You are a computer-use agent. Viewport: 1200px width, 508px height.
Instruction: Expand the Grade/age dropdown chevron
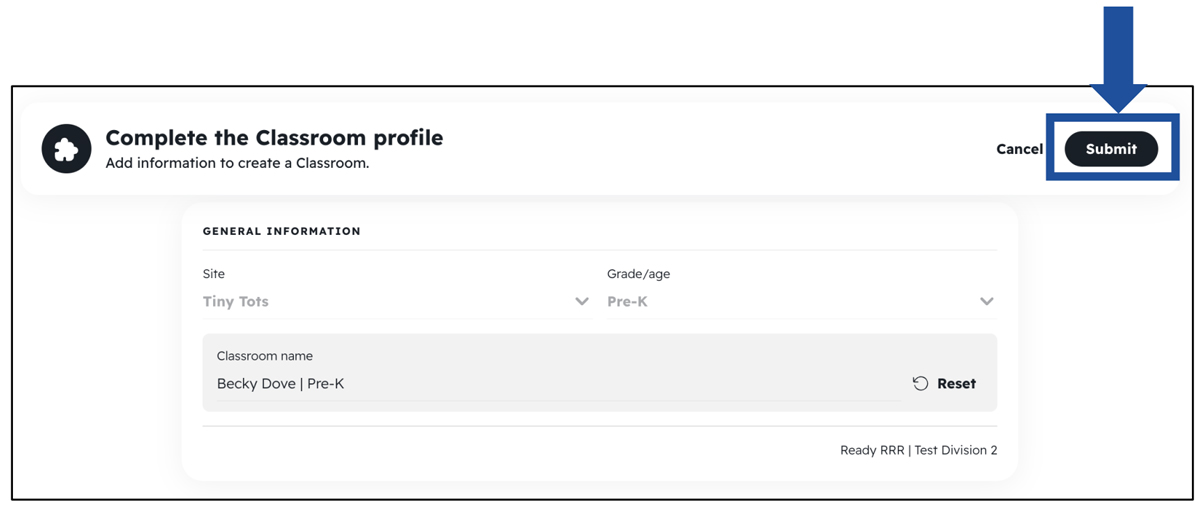(x=987, y=301)
